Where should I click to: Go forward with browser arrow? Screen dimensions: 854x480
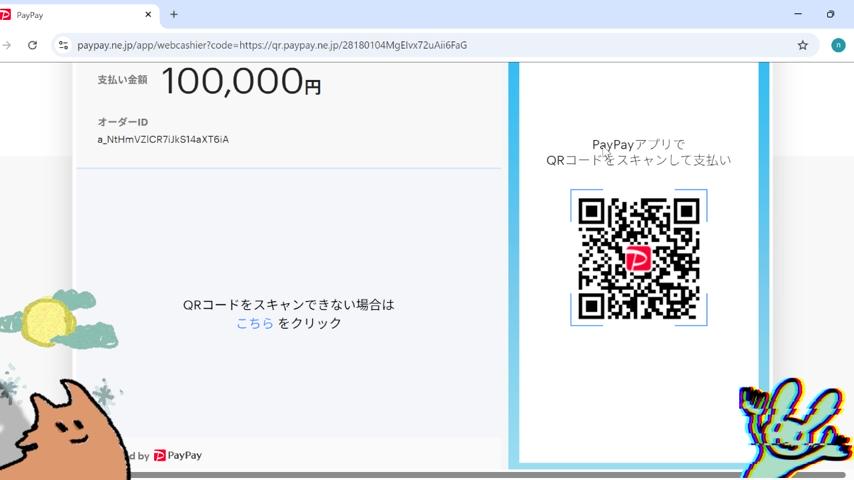click(7, 45)
